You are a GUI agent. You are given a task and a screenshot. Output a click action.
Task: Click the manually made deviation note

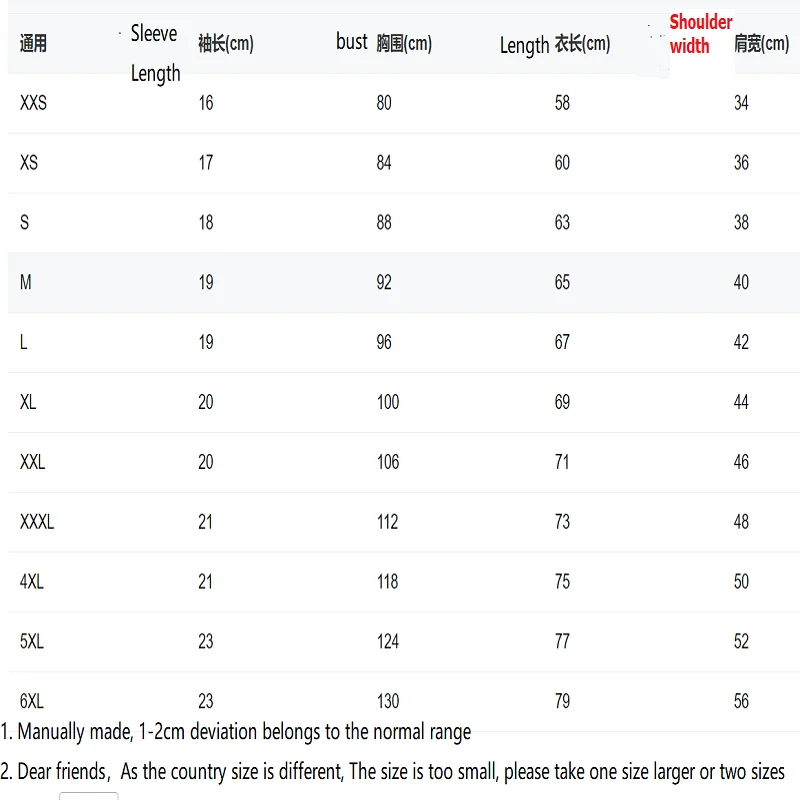pyautogui.click(x=236, y=732)
